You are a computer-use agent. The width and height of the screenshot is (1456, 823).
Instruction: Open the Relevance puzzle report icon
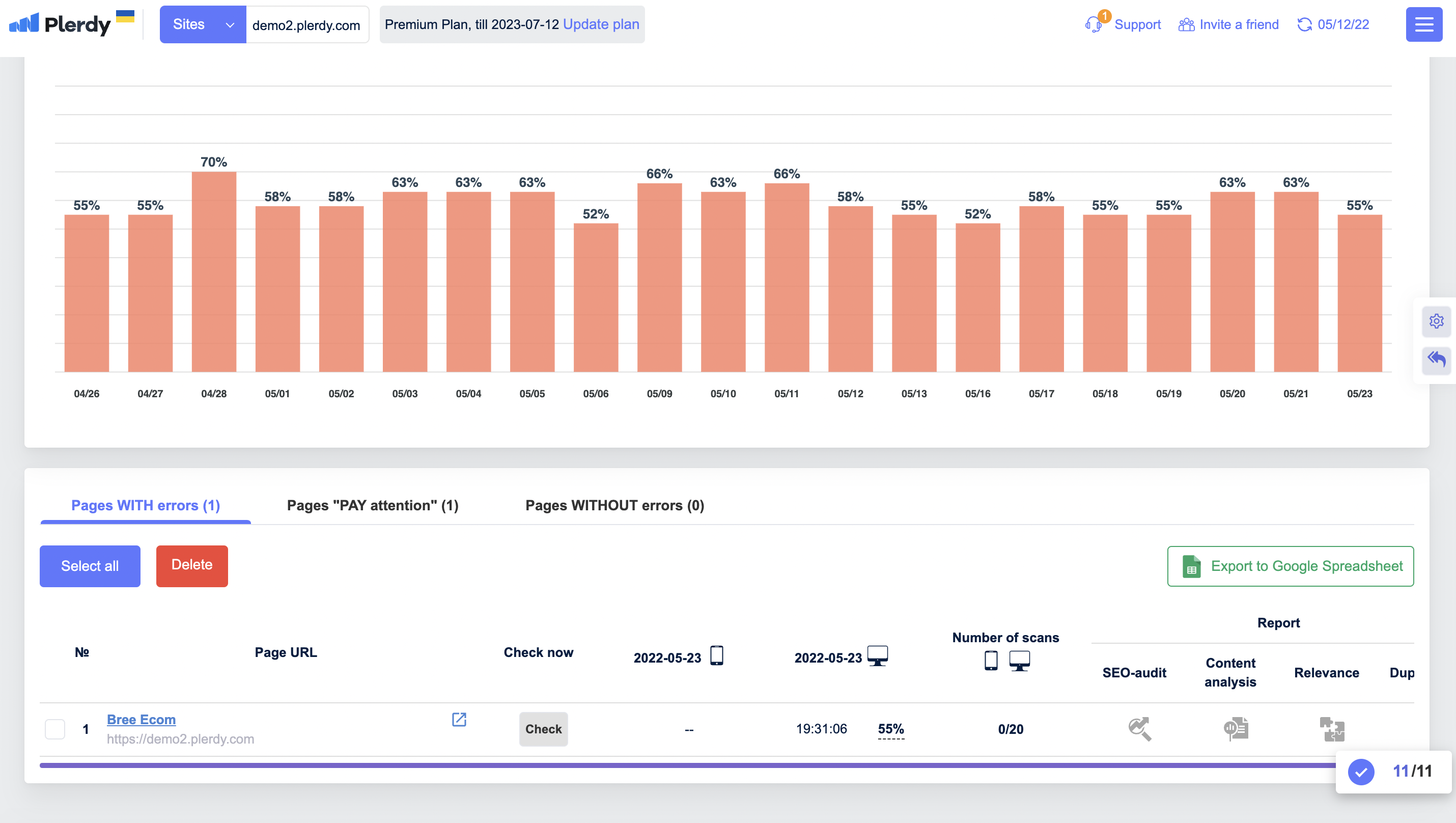pos(1332,729)
